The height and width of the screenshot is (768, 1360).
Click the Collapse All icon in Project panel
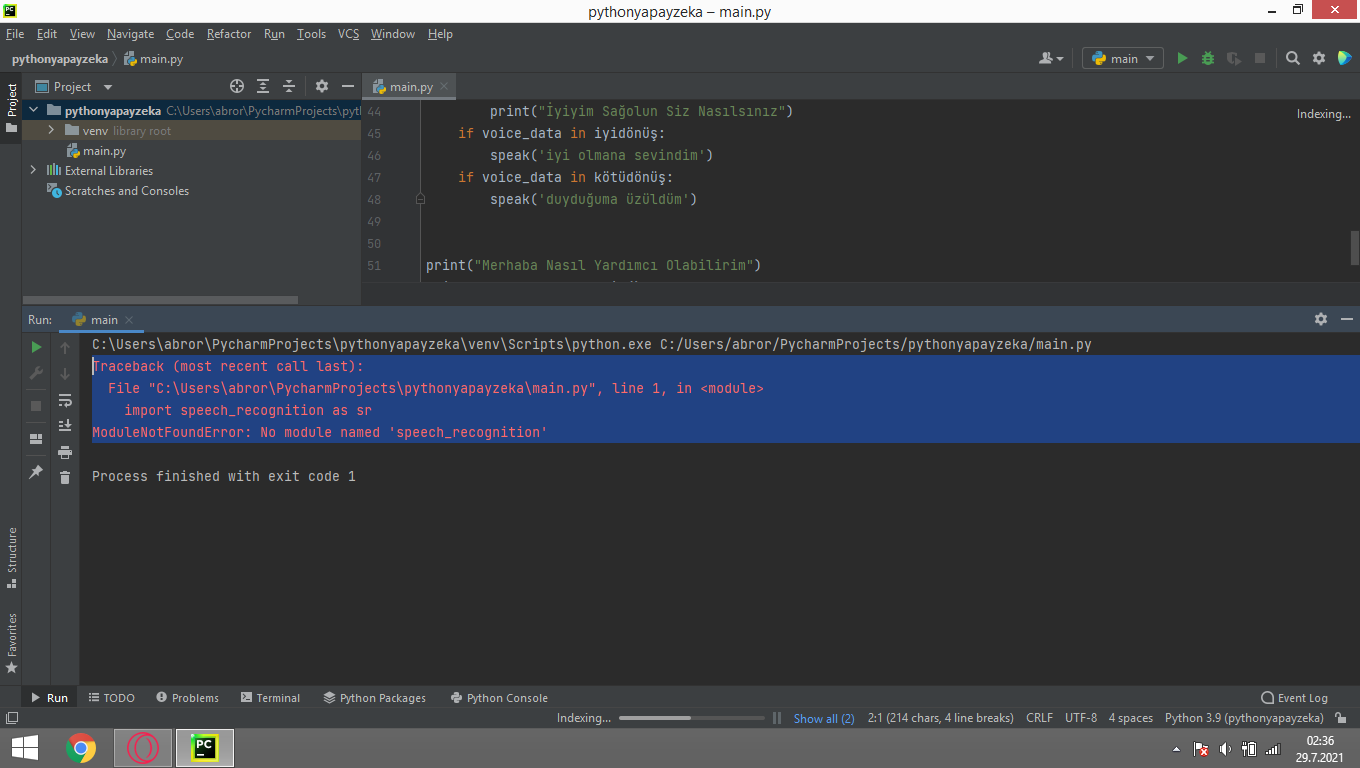289,87
